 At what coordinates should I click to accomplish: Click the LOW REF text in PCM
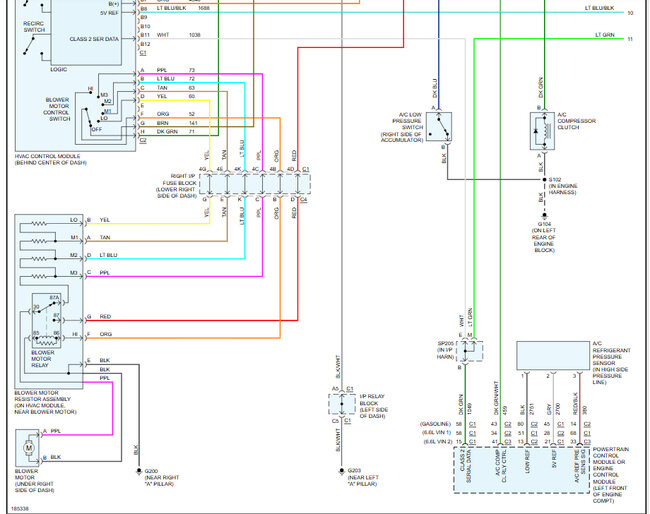[x=527, y=464]
